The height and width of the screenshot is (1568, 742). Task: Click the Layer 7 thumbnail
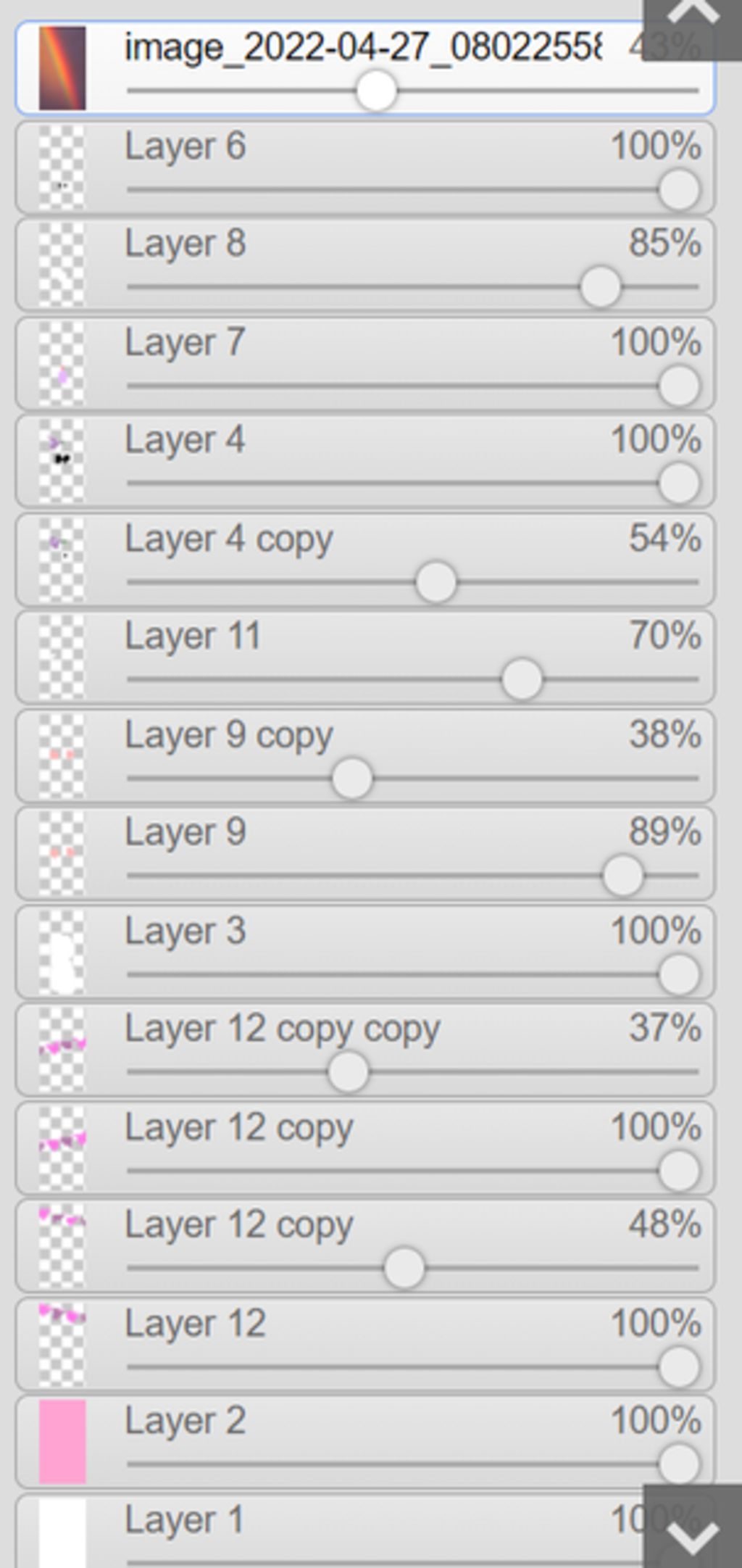pos(62,364)
